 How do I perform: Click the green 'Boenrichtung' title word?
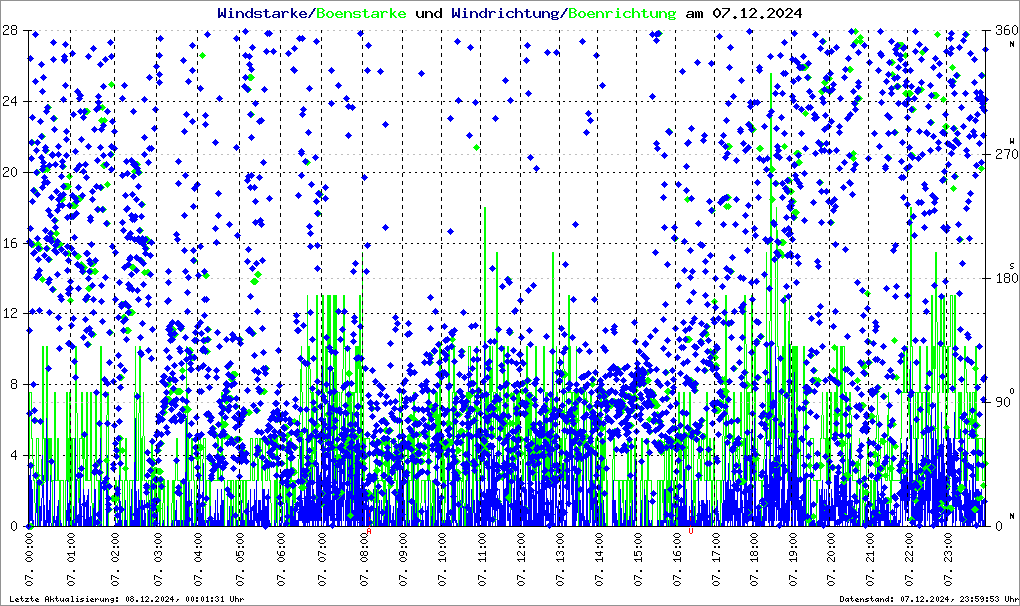[622, 13]
